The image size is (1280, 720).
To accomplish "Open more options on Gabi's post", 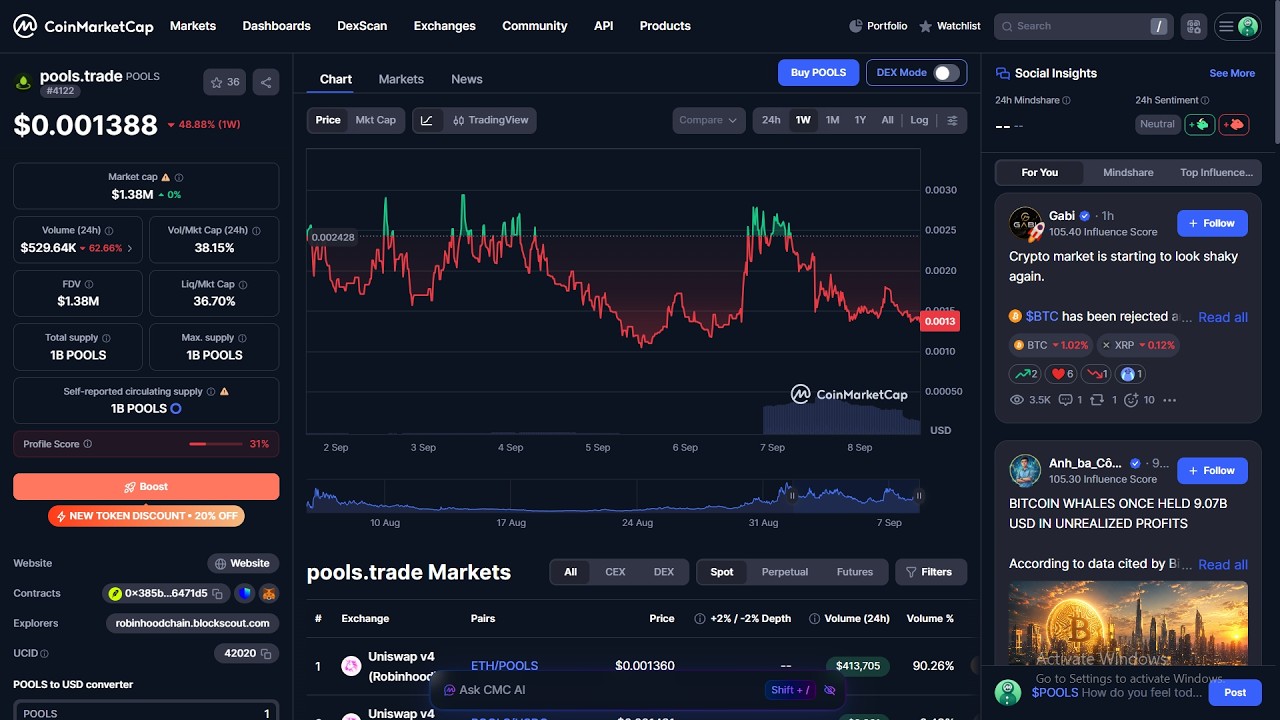I will pos(1169,400).
